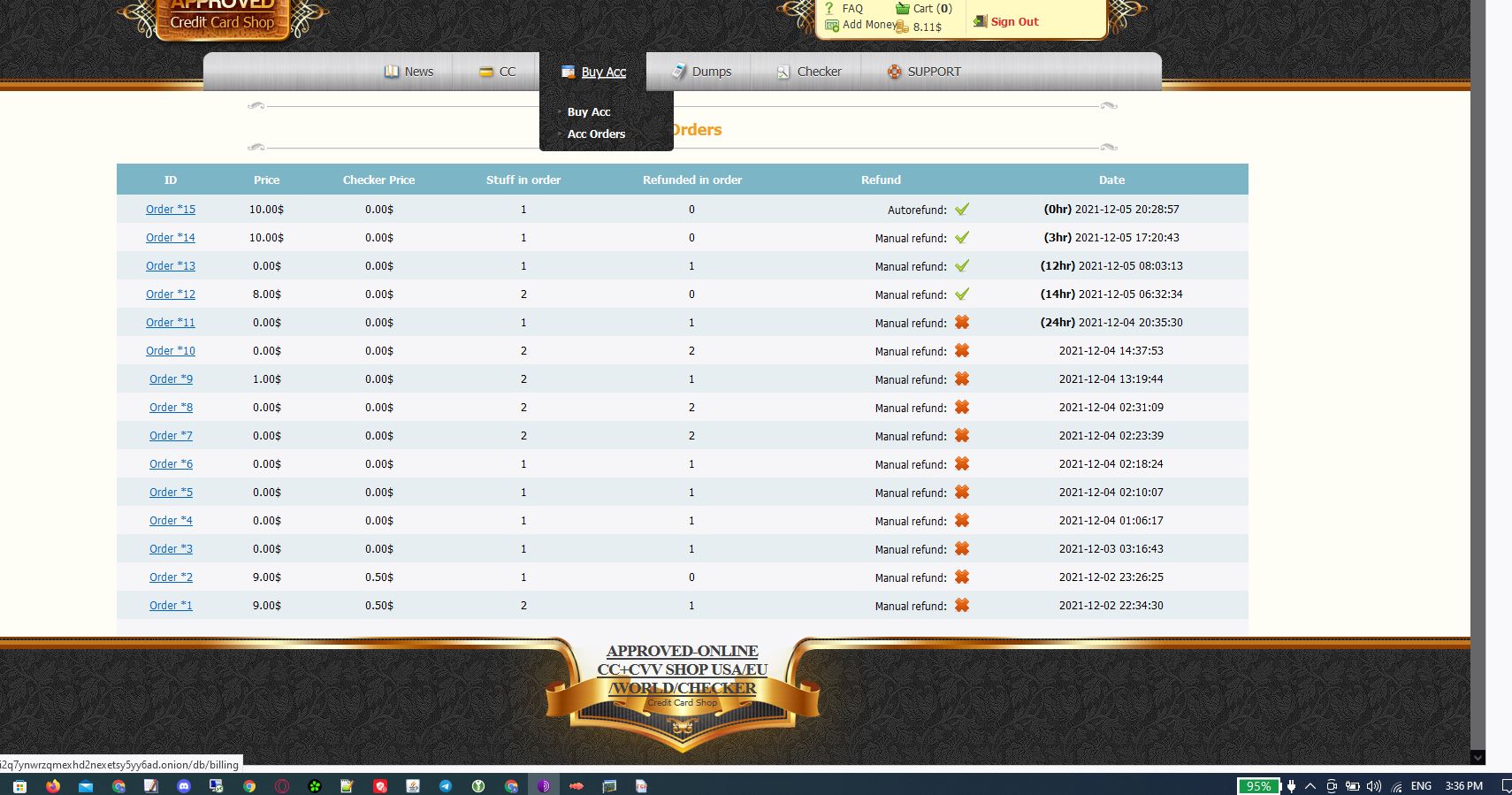This screenshot has width=1512, height=795.
Task: Select Acc Orders in the submenu
Action: (x=596, y=134)
